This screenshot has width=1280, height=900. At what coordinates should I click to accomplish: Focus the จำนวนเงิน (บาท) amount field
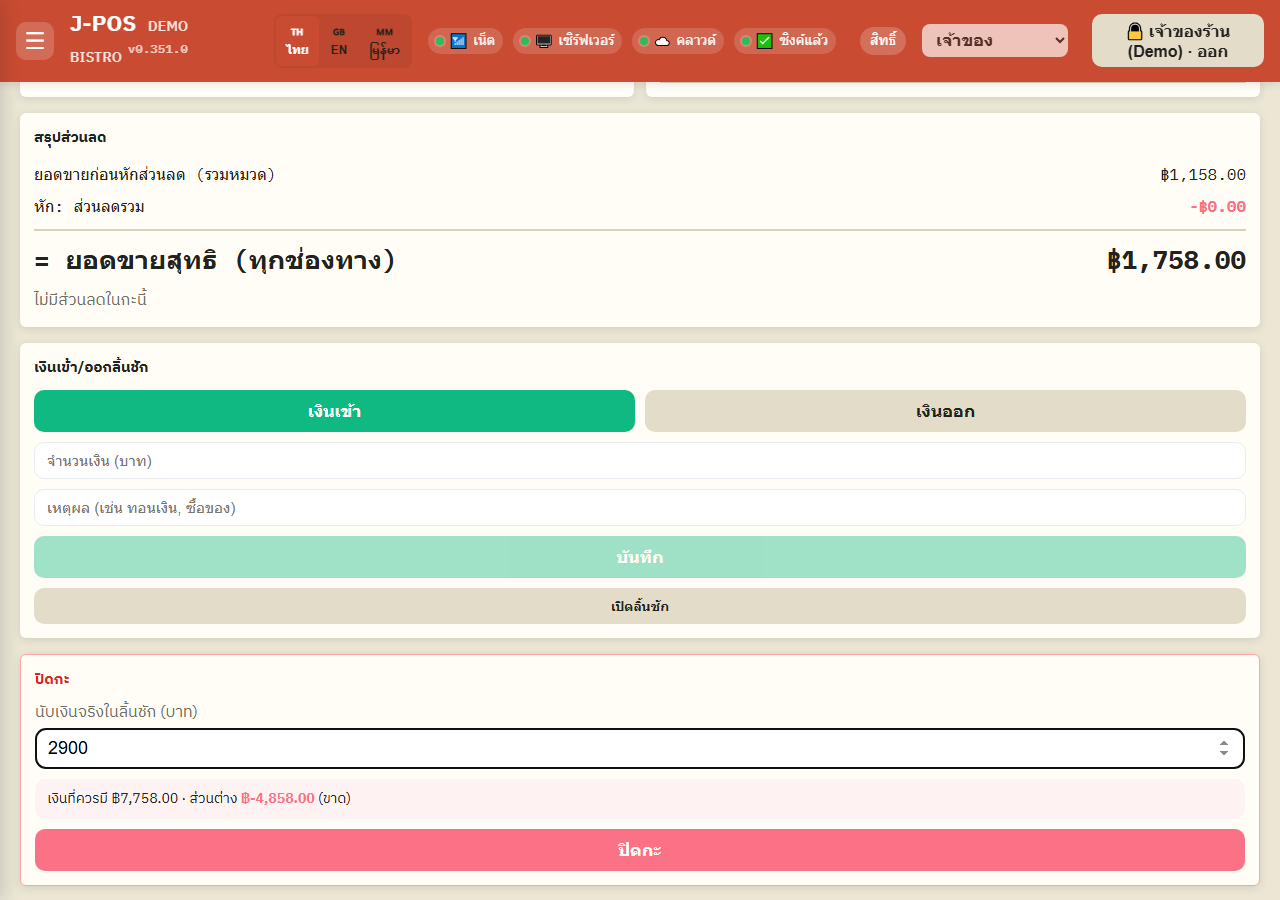pos(640,461)
